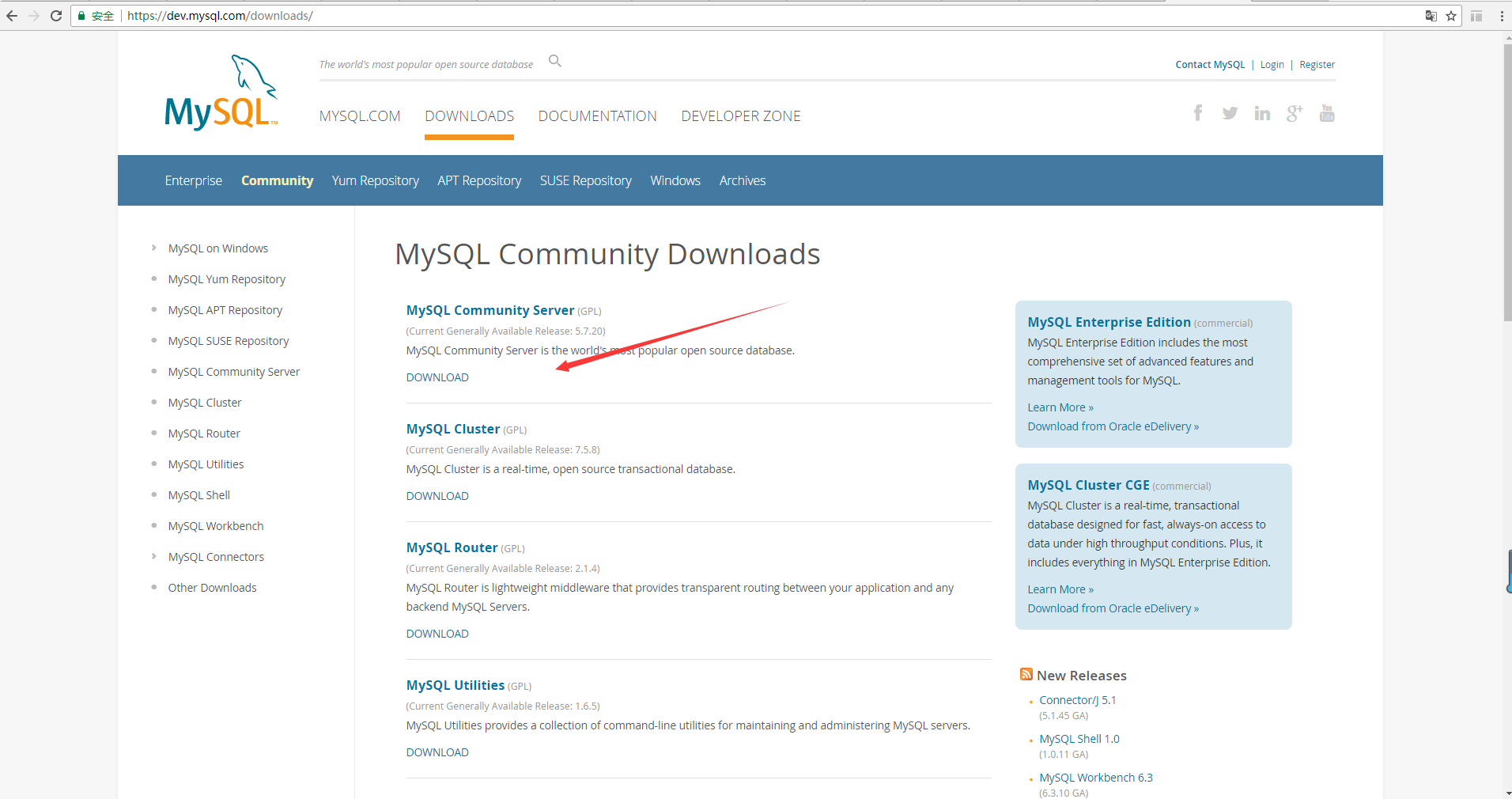Open MySQL Shell in the sidebar
The image size is (1512, 799).
click(199, 495)
